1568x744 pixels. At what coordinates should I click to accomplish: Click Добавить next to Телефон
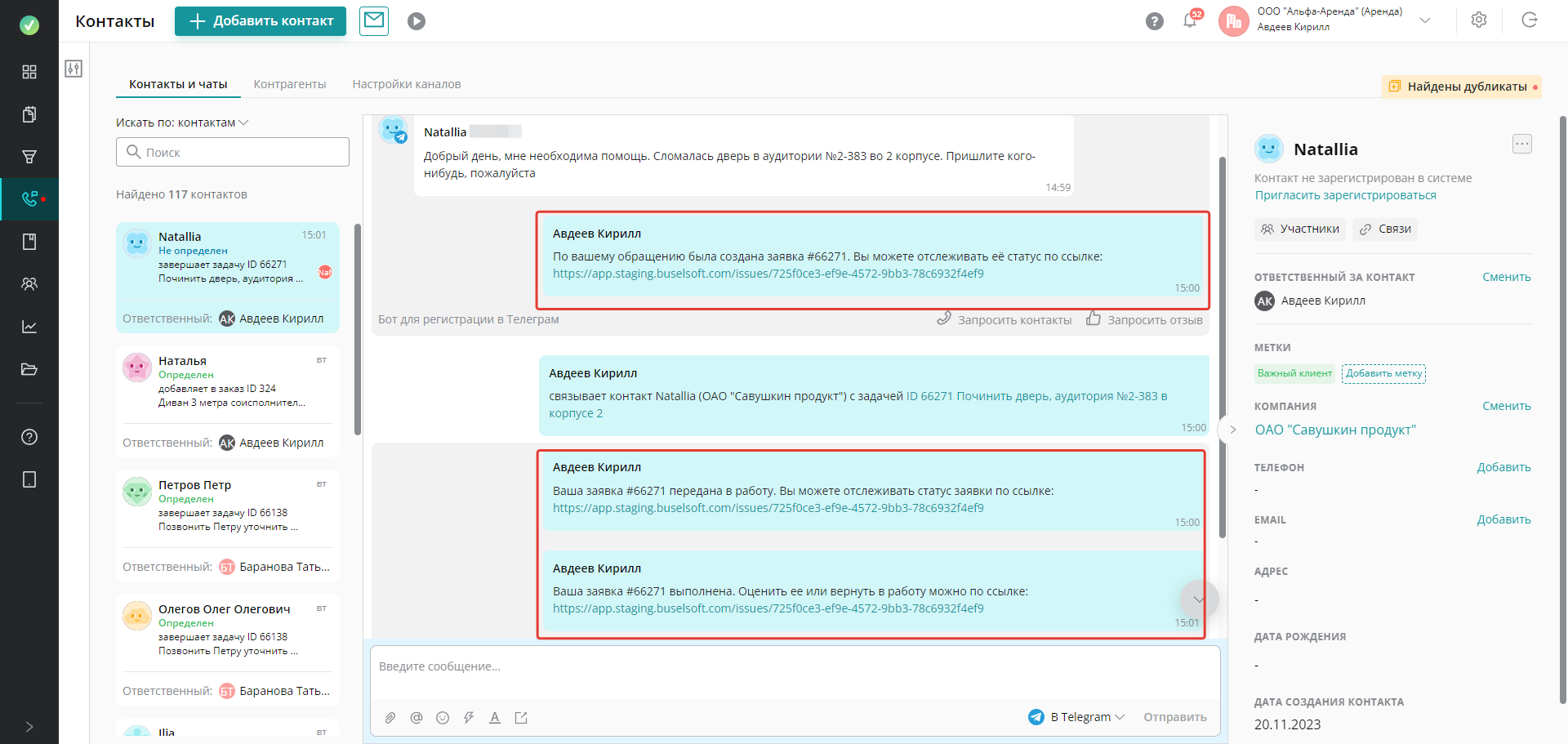pos(1503,467)
